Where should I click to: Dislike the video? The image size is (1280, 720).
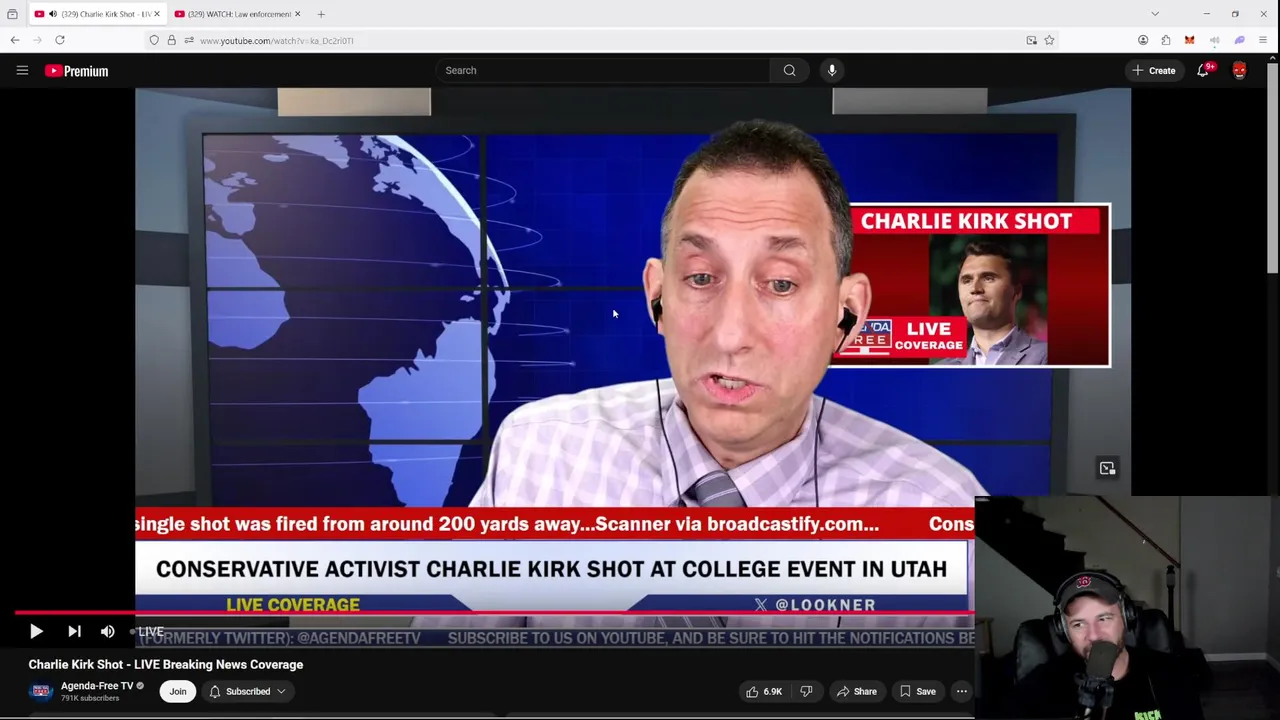[x=806, y=691]
